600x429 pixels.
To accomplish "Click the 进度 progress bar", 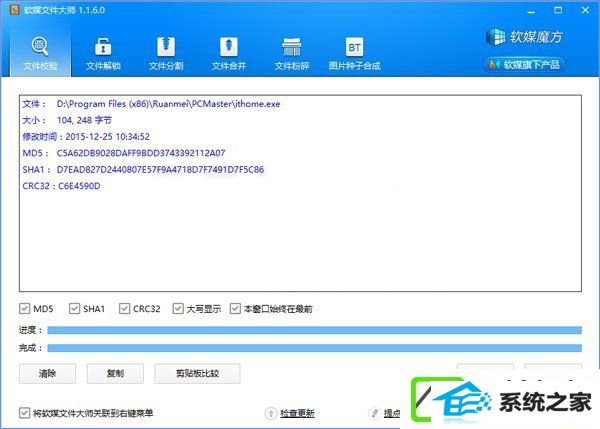I will click(315, 330).
